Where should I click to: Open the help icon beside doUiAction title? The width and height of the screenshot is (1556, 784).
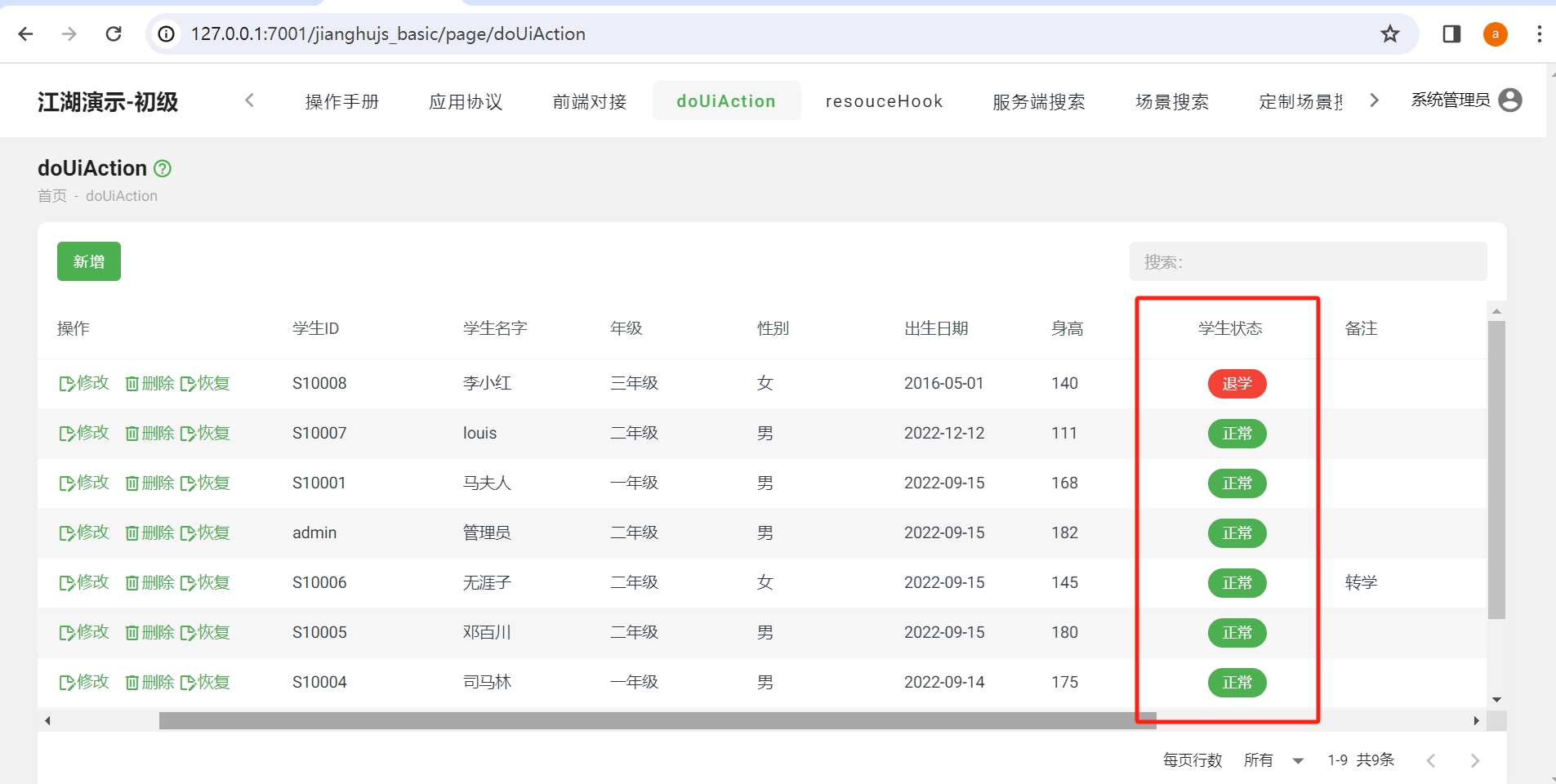click(x=161, y=168)
